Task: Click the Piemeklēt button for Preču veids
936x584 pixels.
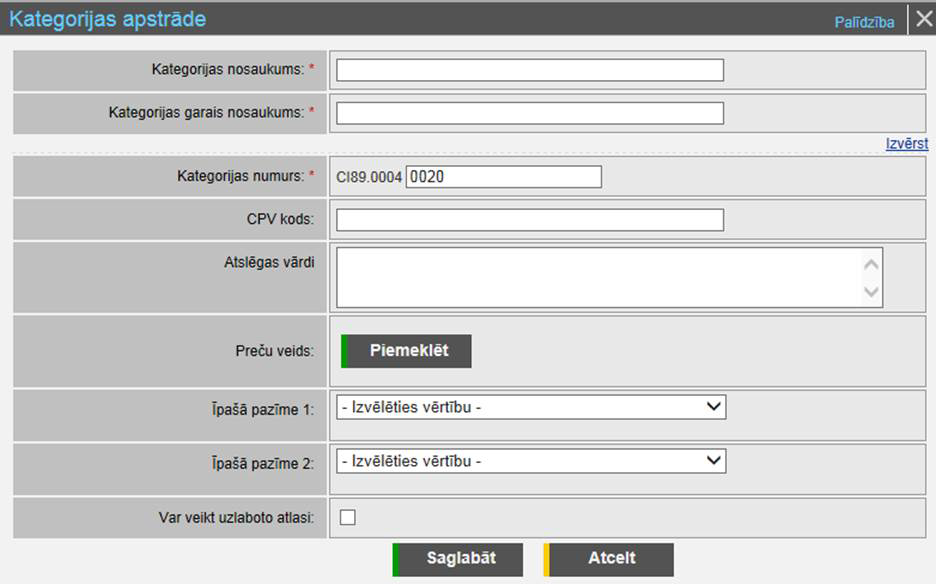Action: [x=407, y=351]
